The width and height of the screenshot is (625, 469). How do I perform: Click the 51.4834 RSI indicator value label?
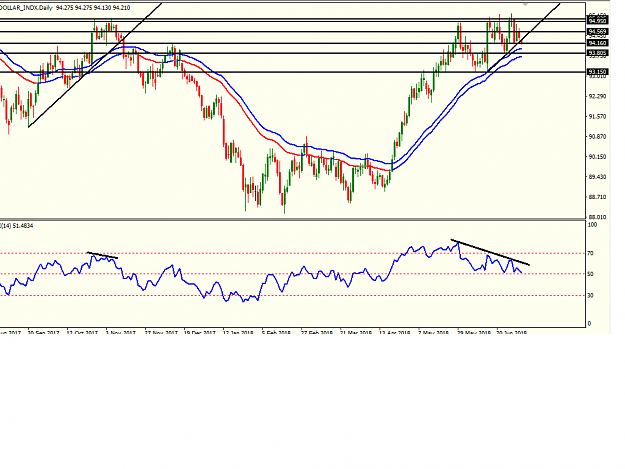(24, 226)
